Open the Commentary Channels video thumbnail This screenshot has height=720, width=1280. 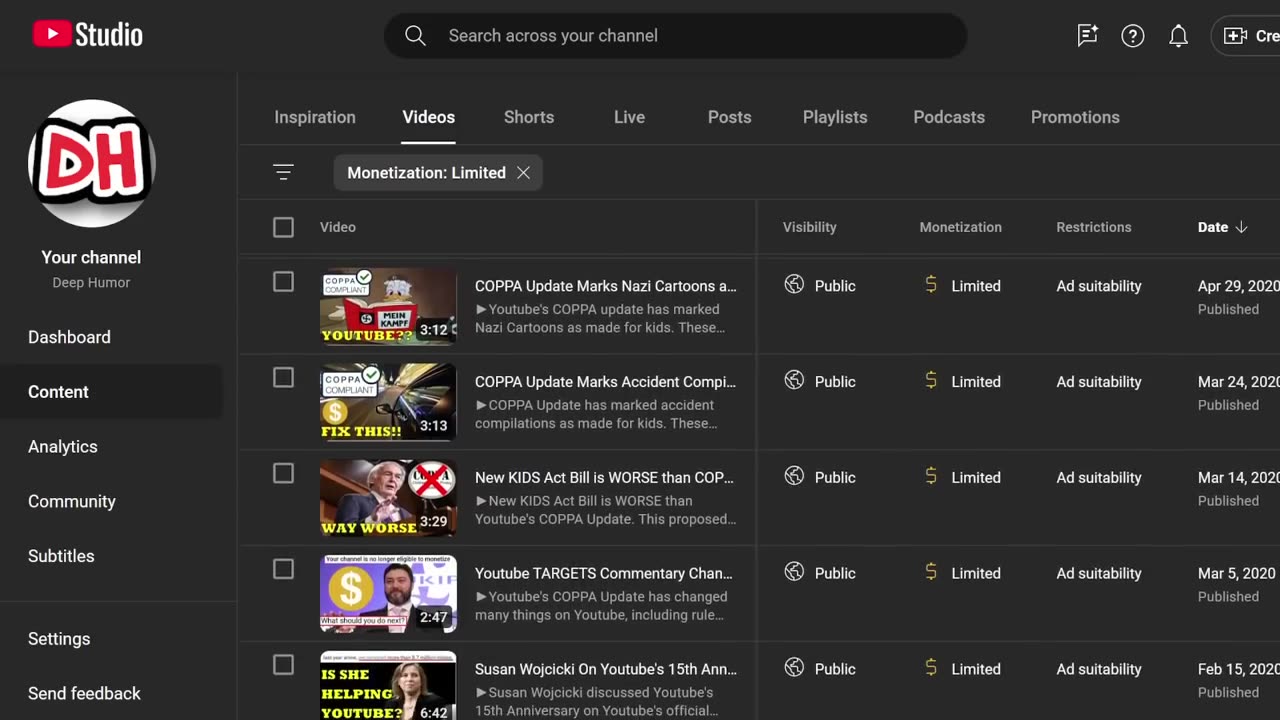click(x=388, y=594)
